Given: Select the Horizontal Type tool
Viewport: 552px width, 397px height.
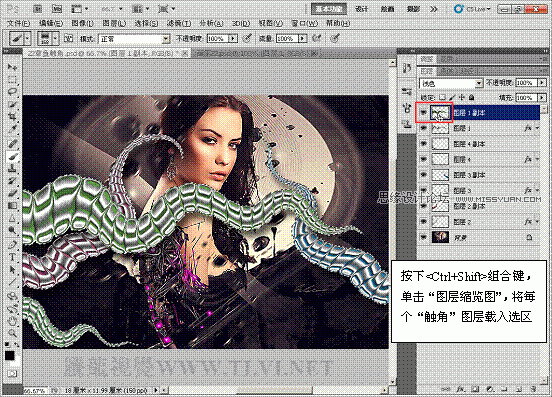Looking at the screenshot, I should click(12, 257).
